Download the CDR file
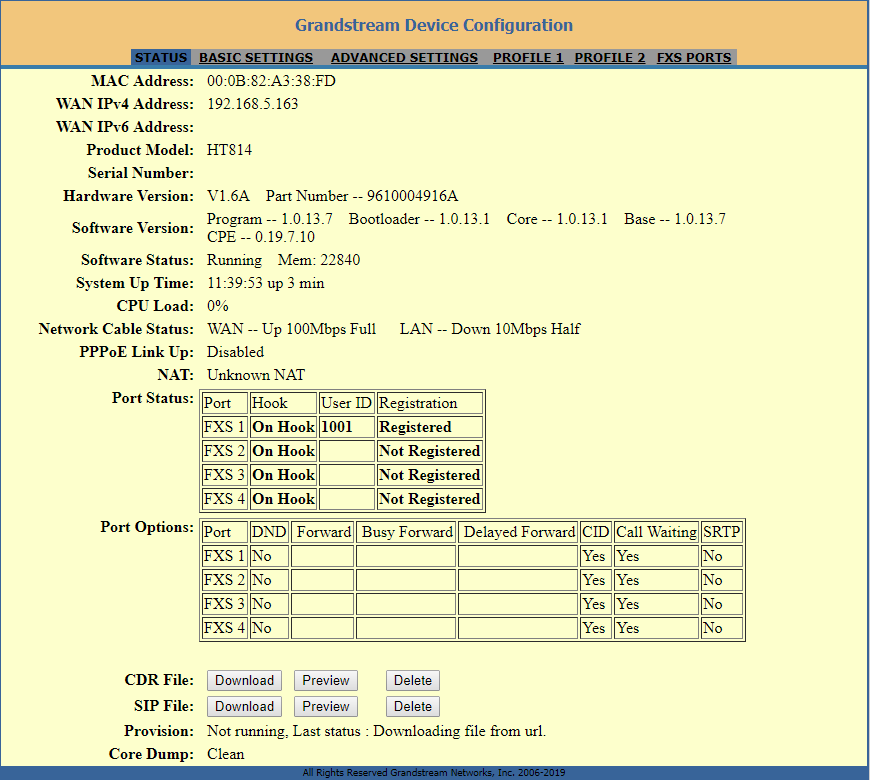 click(x=244, y=681)
